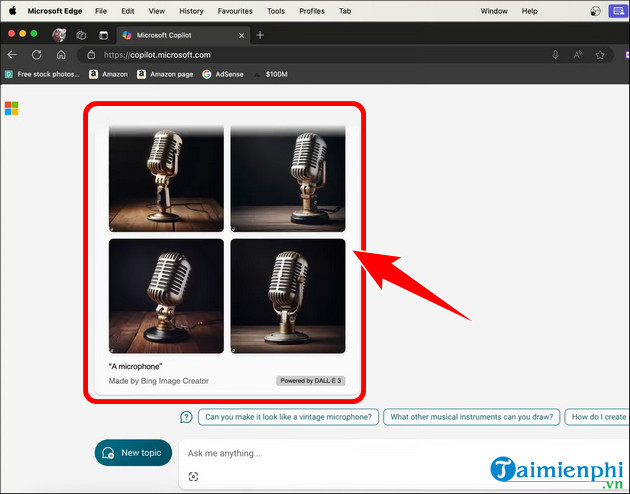Viewport: 630px width, 494px height.
Task: Open the Workspaces icon
Action: (81, 35)
